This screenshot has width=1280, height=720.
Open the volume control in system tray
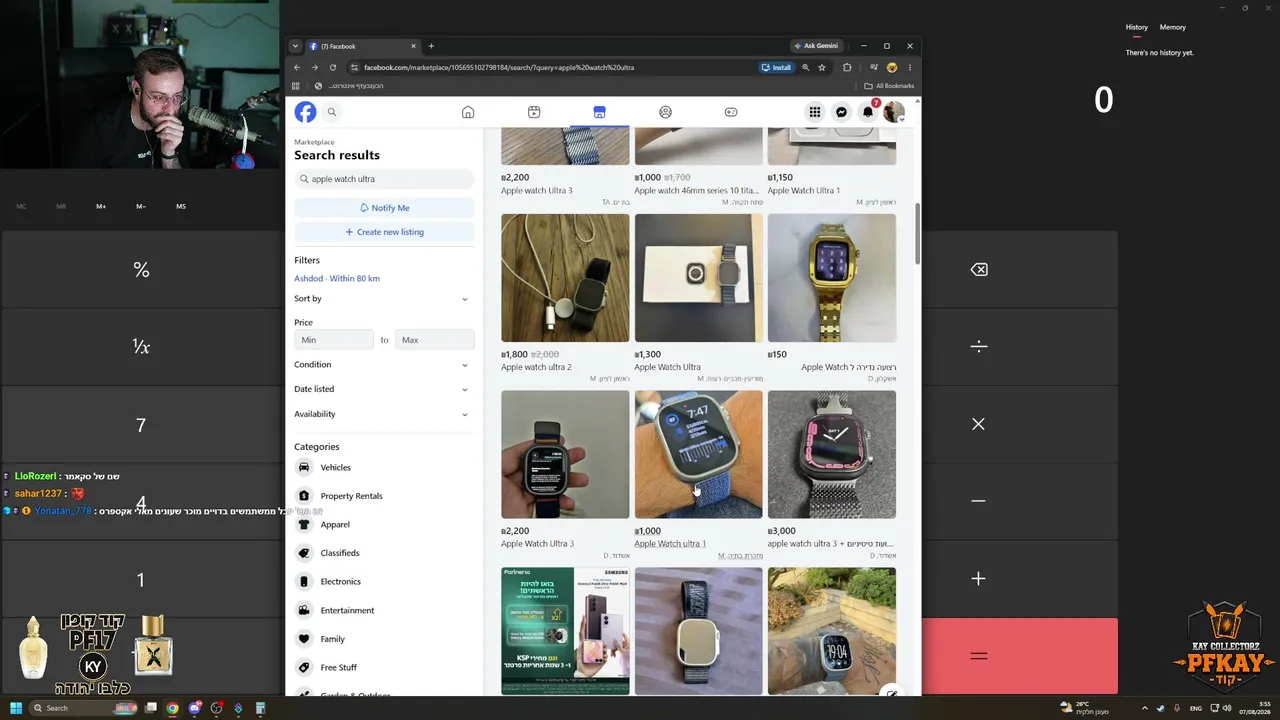pyautogui.click(x=1227, y=708)
